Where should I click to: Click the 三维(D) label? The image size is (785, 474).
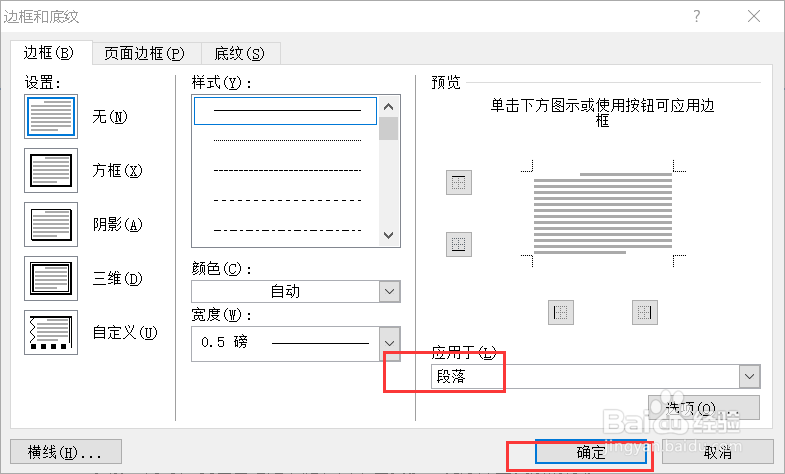117,279
